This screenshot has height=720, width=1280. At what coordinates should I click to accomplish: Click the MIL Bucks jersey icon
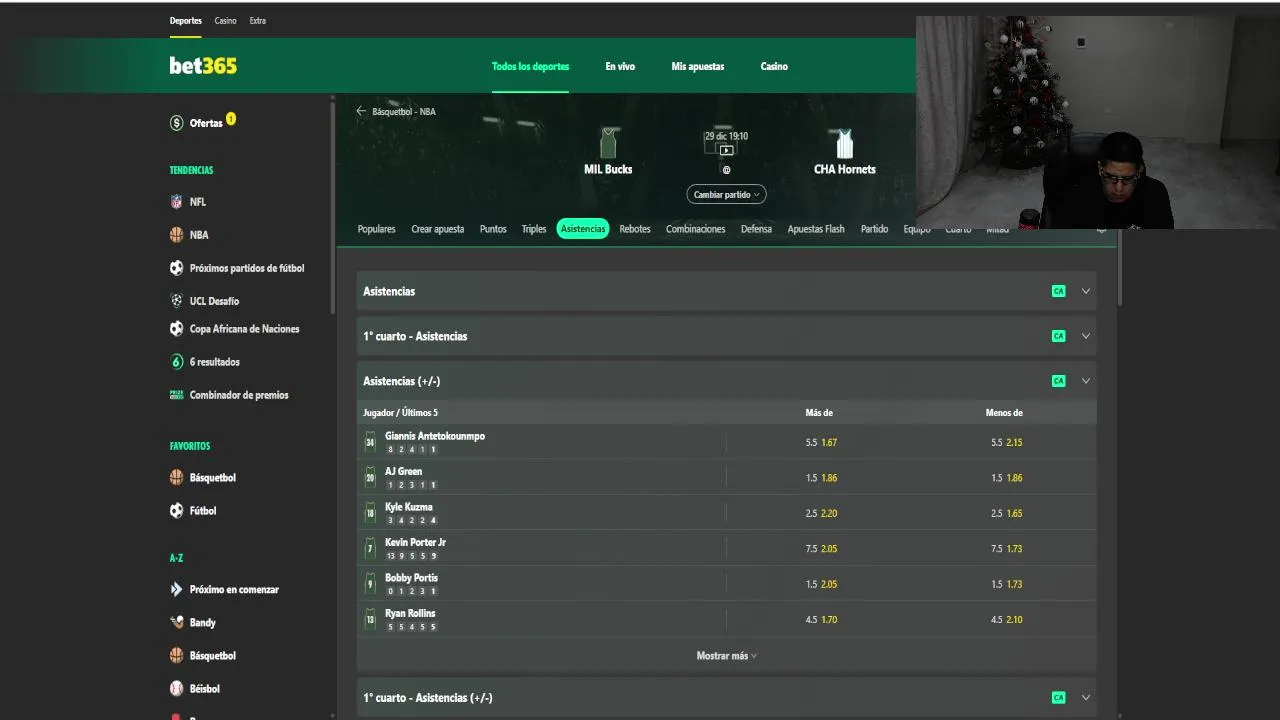tap(608, 143)
